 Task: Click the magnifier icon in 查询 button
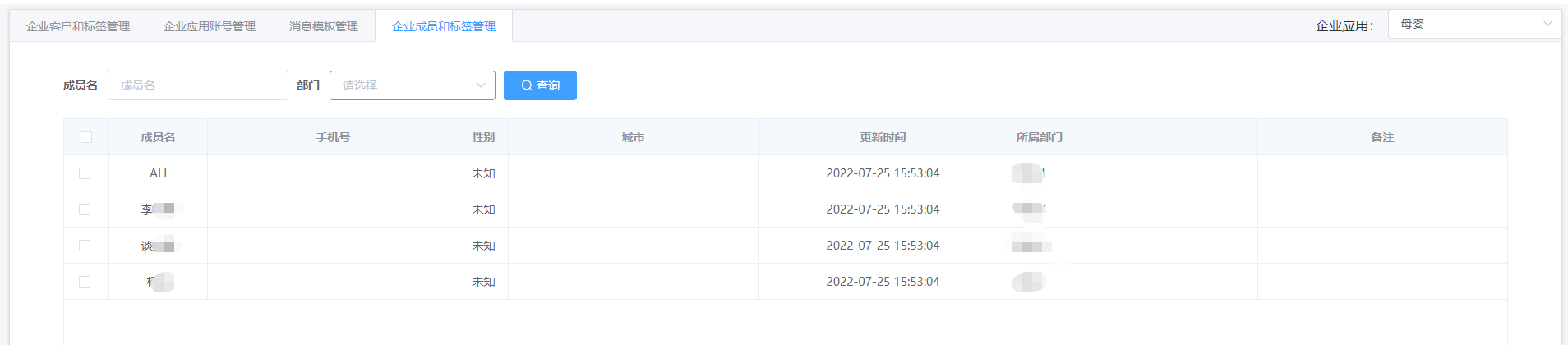pyautogui.click(x=527, y=85)
